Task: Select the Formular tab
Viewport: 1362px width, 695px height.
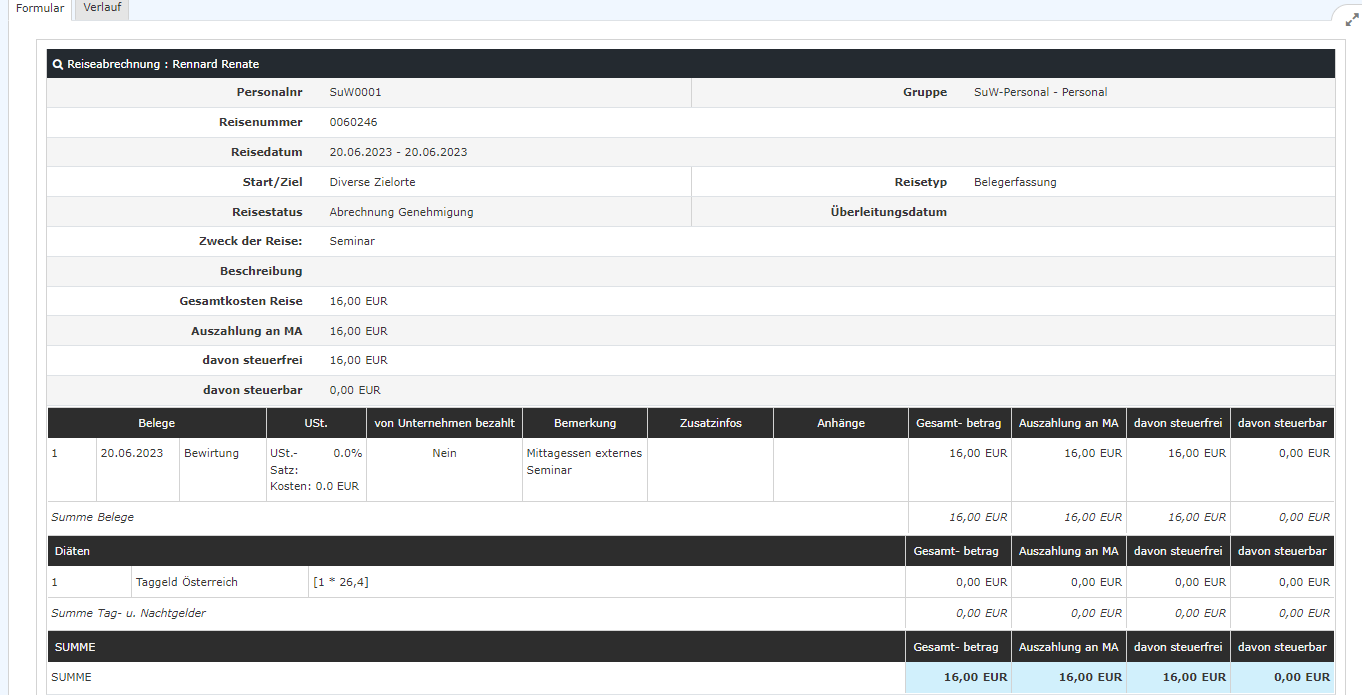Action: pyautogui.click(x=40, y=9)
